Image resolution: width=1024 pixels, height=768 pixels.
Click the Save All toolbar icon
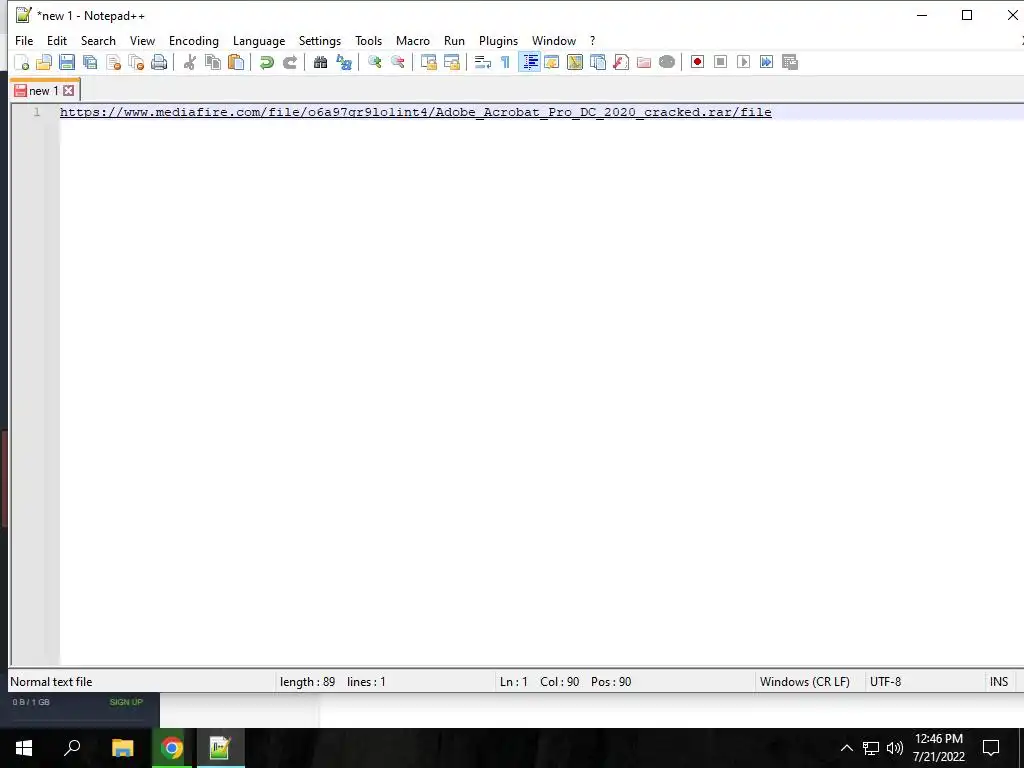[x=90, y=62]
